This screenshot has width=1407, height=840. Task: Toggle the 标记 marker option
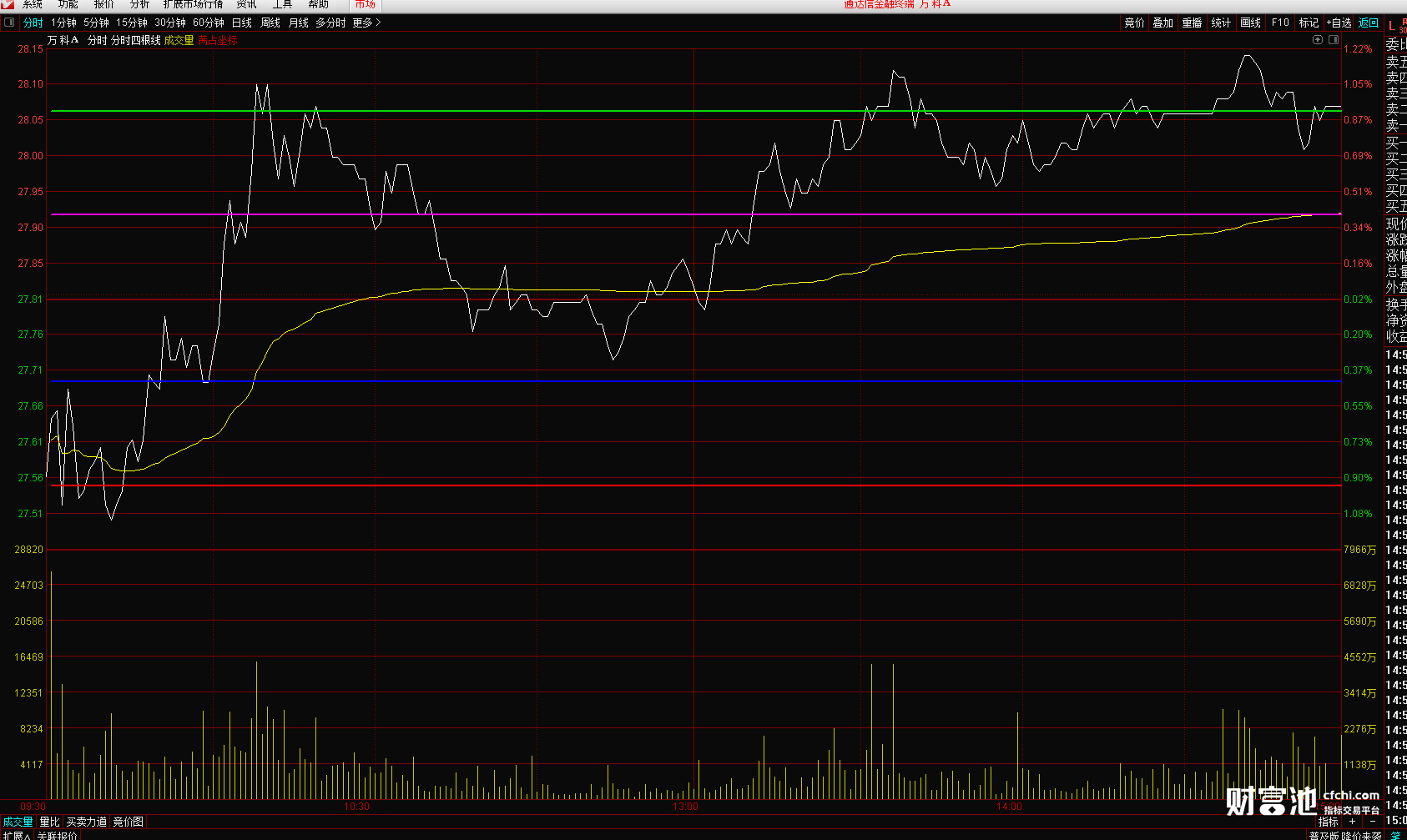1309,23
